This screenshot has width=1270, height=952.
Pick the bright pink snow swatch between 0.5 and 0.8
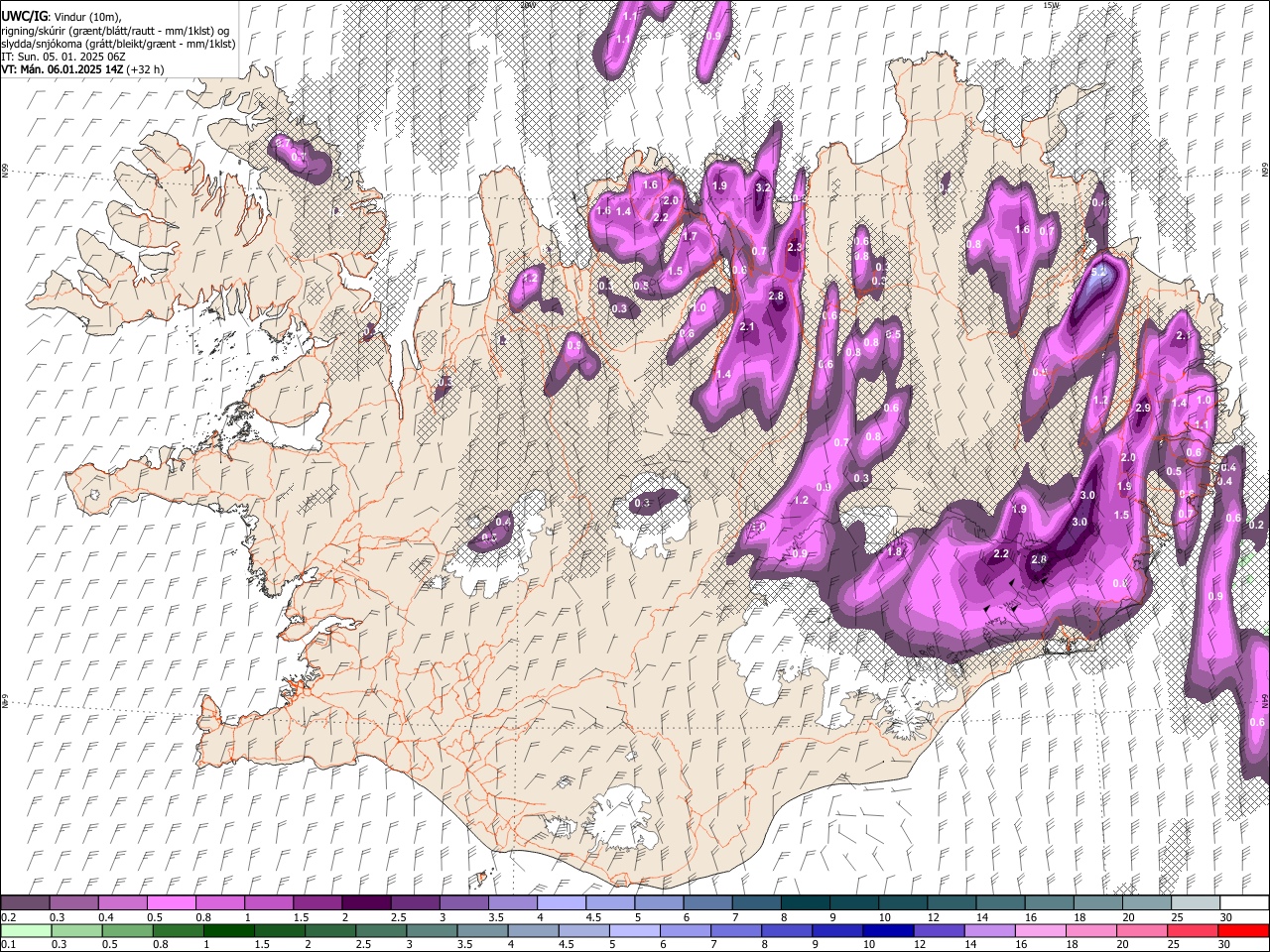point(172,902)
